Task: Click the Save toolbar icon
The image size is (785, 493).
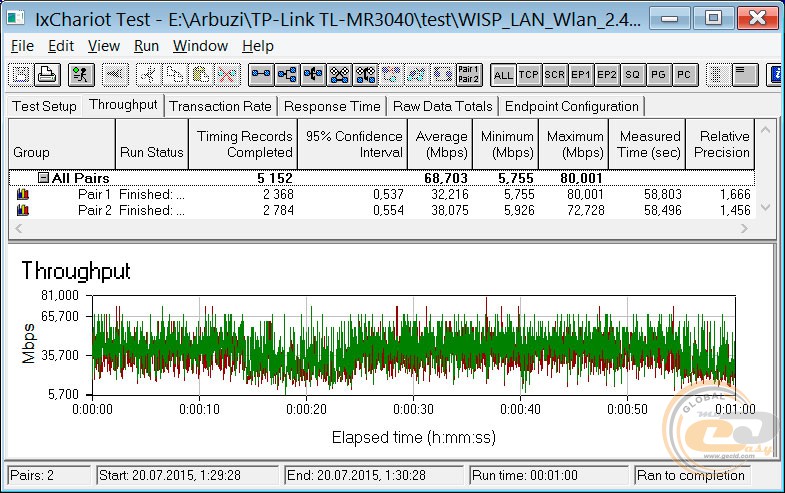Action: point(21,75)
